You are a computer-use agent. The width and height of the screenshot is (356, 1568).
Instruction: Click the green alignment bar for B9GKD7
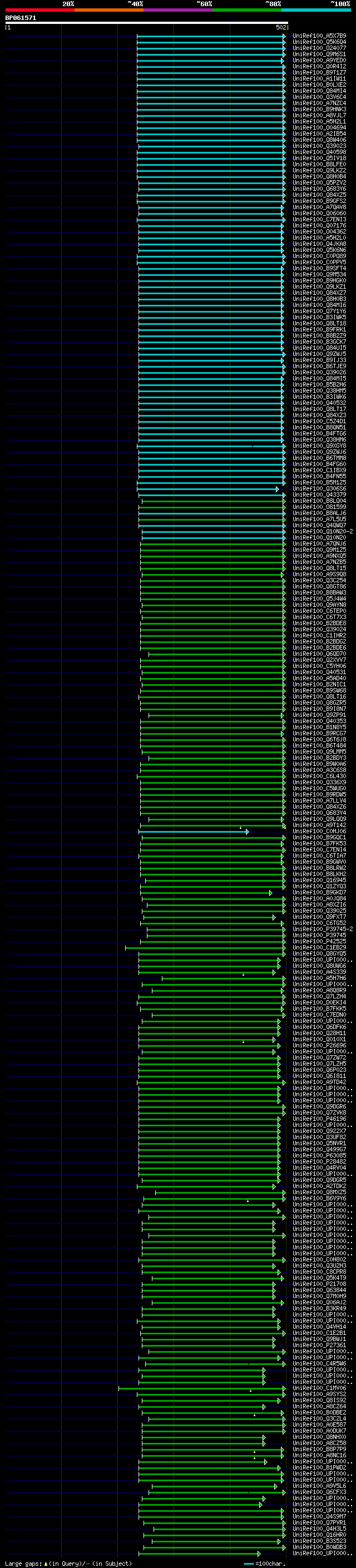click(x=206, y=893)
